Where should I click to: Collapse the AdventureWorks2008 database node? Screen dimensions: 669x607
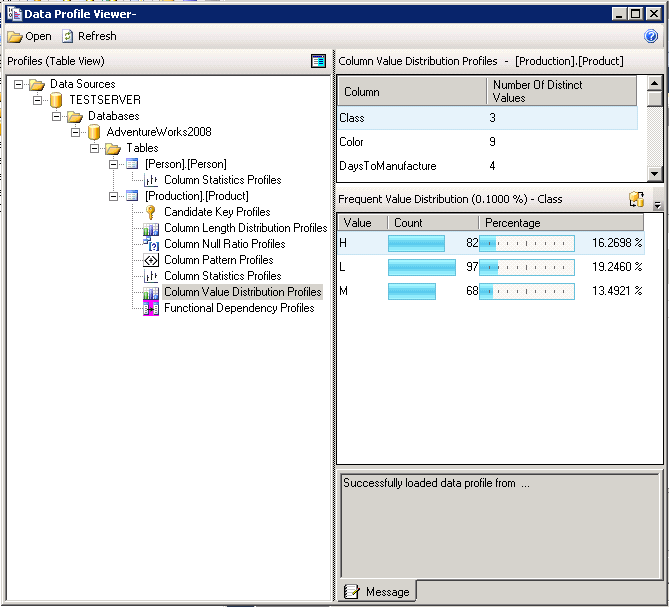(x=76, y=132)
